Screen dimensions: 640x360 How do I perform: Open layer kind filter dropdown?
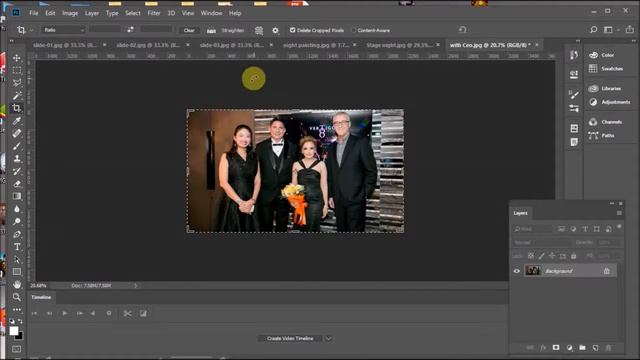pyautogui.click(x=533, y=229)
